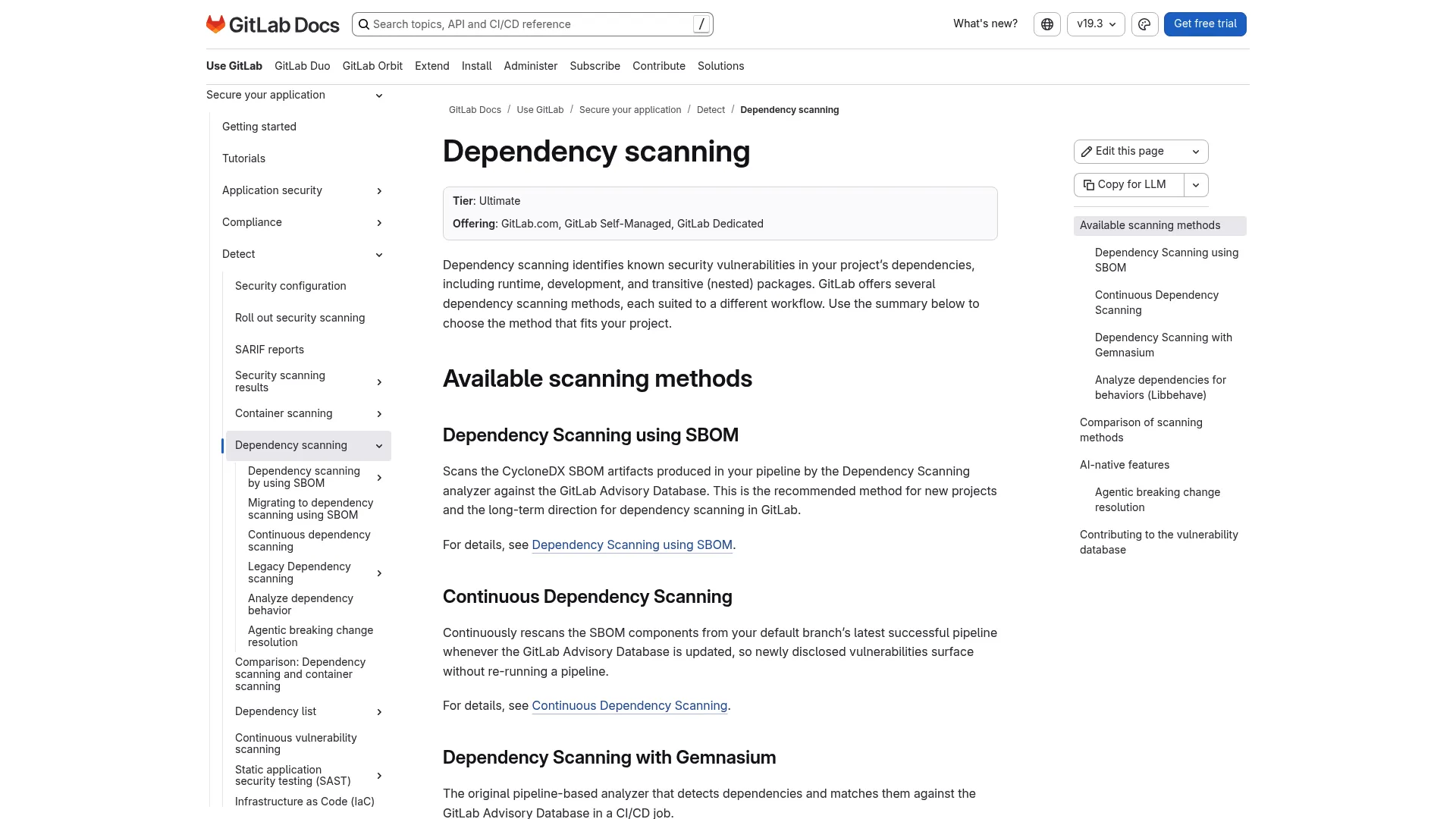1456x819 pixels.
Task: Open Tutorials in the sidebar
Action: click(243, 158)
